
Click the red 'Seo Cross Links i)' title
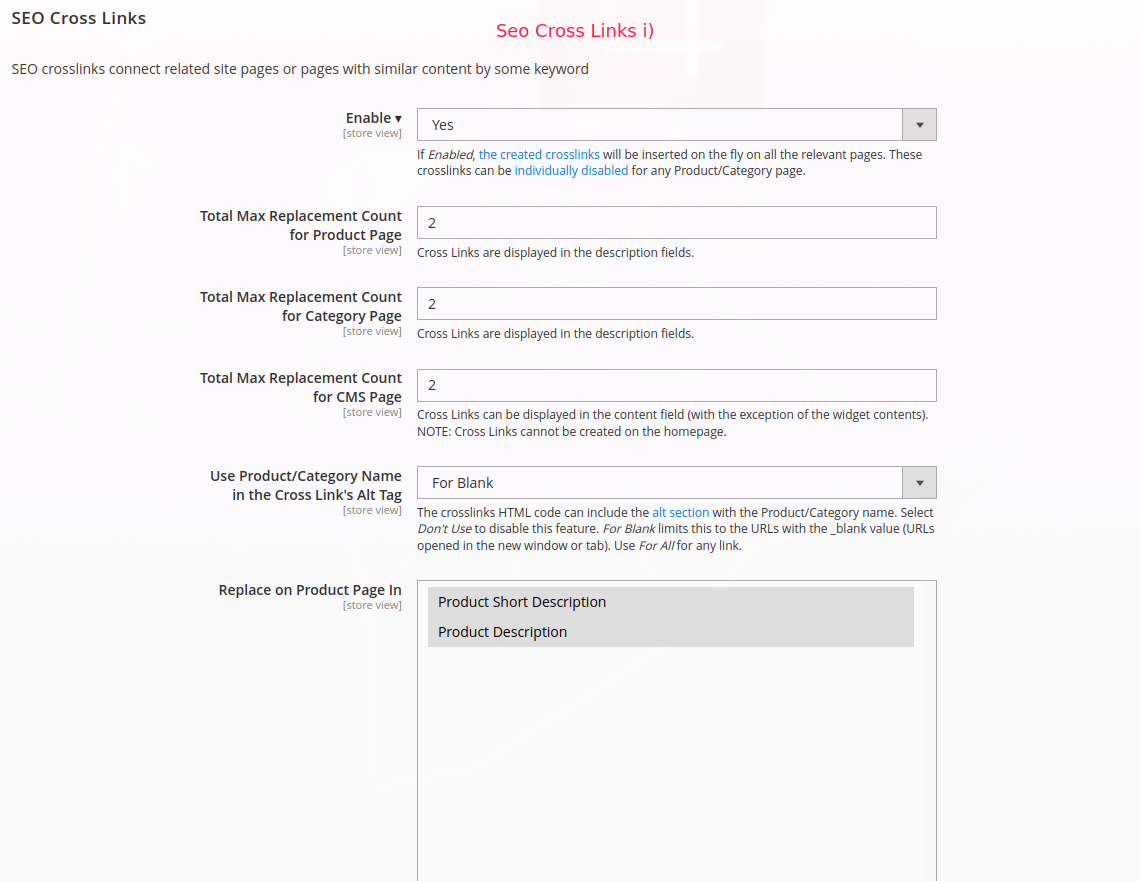click(x=574, y=31)
